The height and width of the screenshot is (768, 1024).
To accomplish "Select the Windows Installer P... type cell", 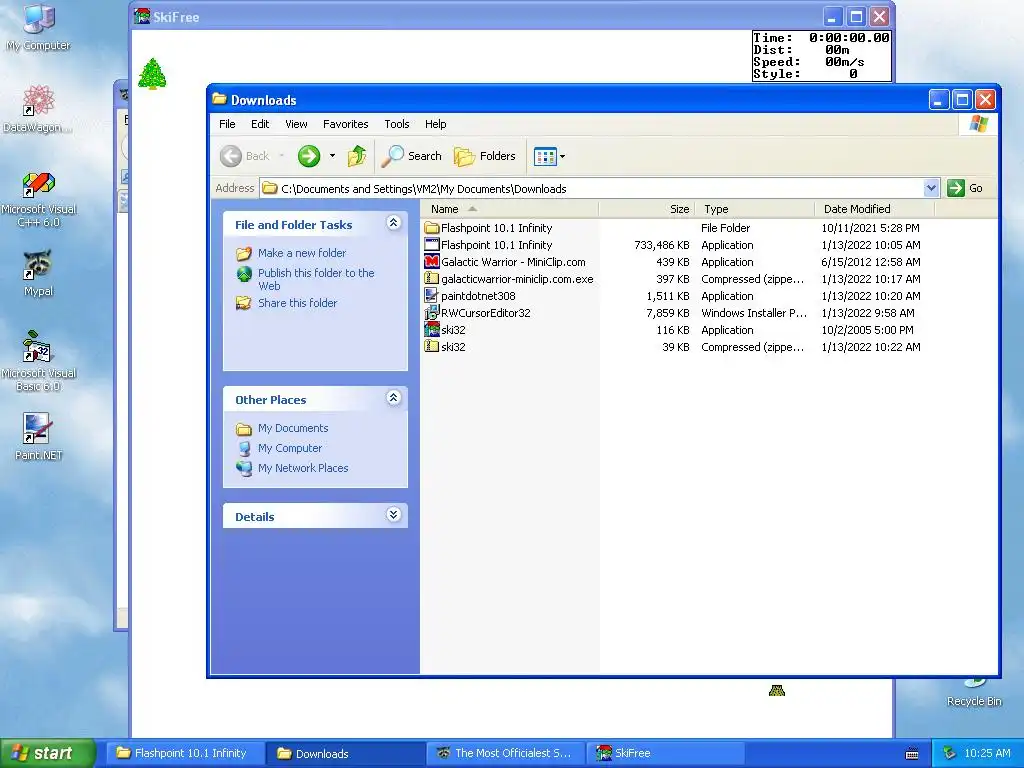I will 754,313.
